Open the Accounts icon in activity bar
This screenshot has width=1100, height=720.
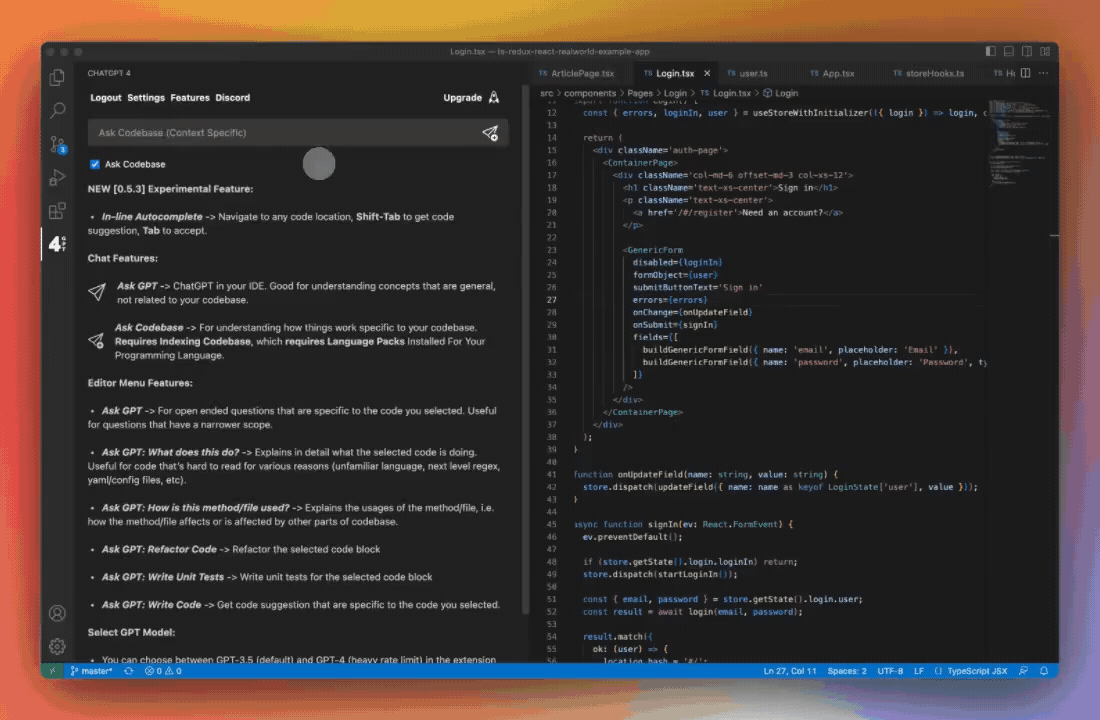coord(58,613)
